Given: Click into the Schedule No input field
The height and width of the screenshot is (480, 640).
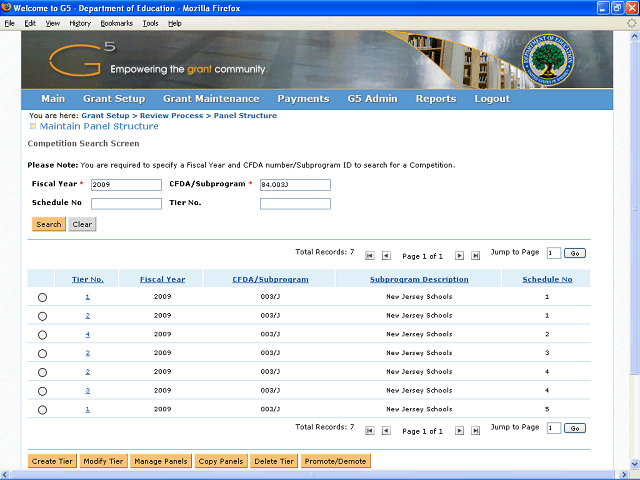Looking at the screenshot, I should pyautogui.click(x=126, y=204).
